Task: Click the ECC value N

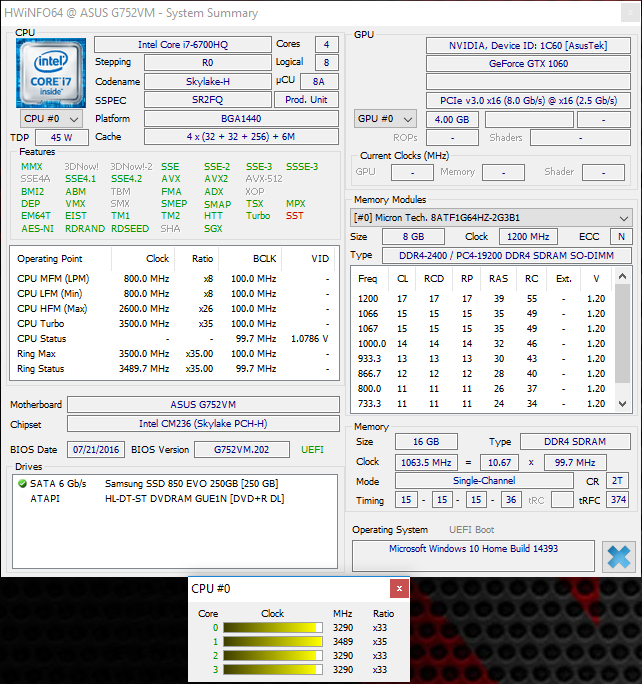Action: pos(621,237)
